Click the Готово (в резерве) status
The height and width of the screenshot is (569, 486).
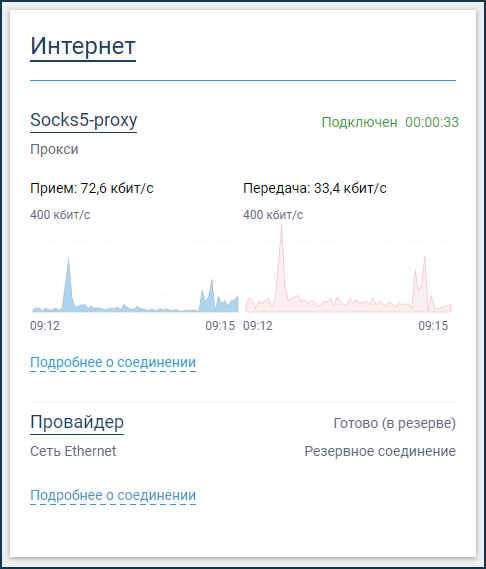point(395,423)
